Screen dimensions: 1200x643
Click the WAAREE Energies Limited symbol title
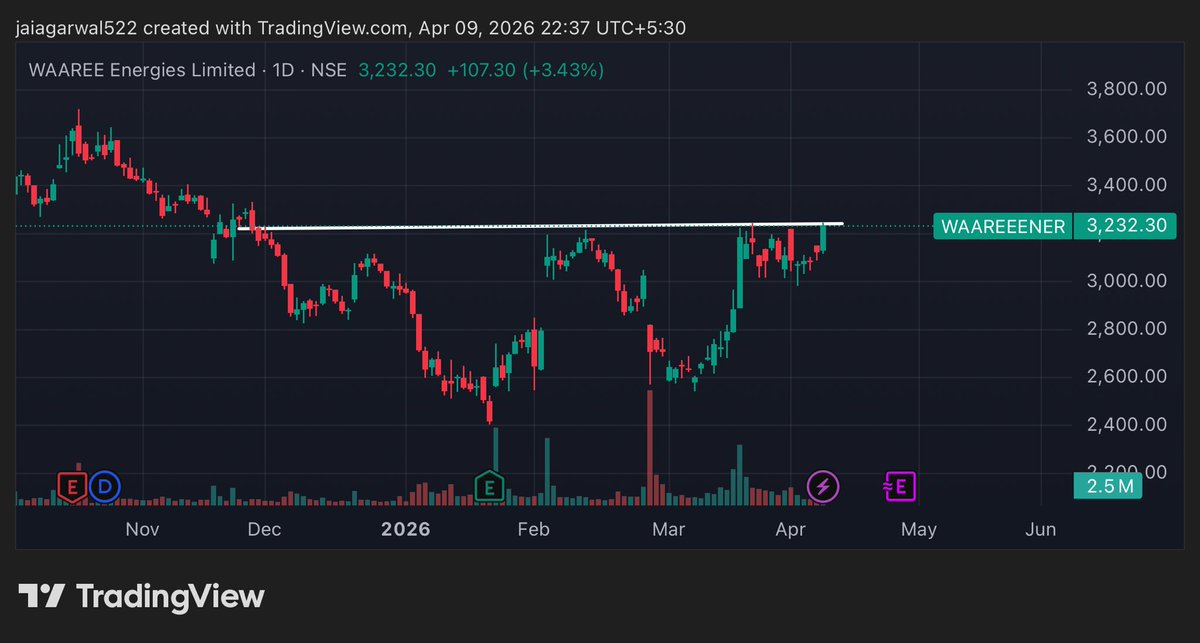(x=143, y=70)
